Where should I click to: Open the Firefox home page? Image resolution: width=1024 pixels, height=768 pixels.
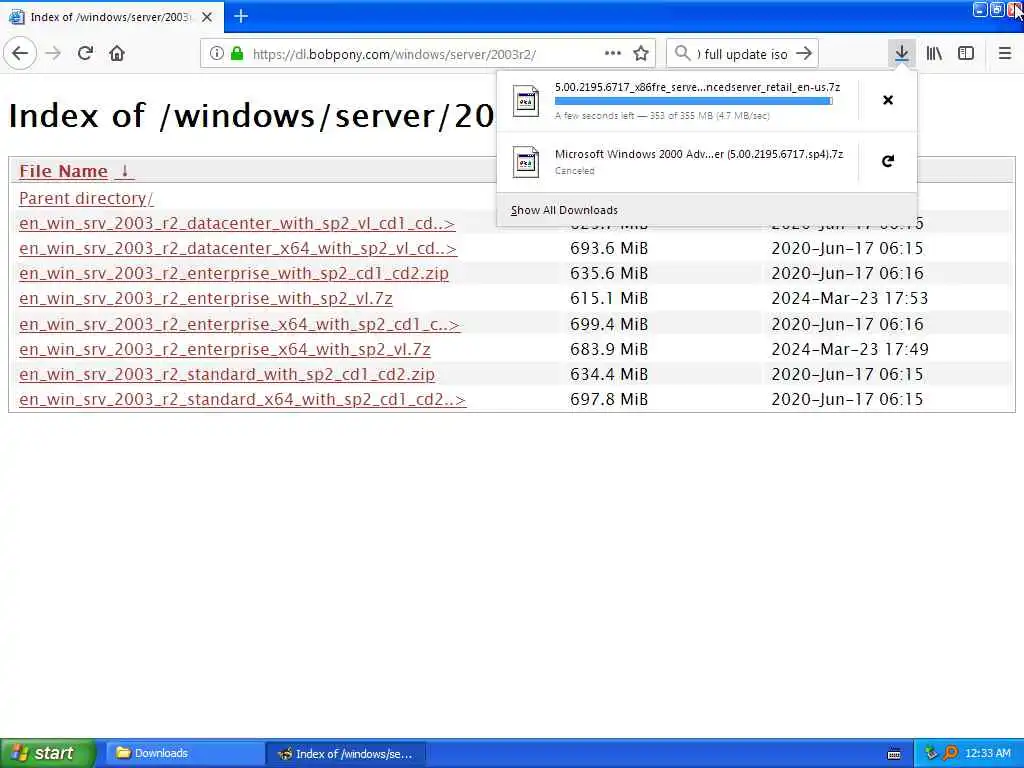click(117, 54)
